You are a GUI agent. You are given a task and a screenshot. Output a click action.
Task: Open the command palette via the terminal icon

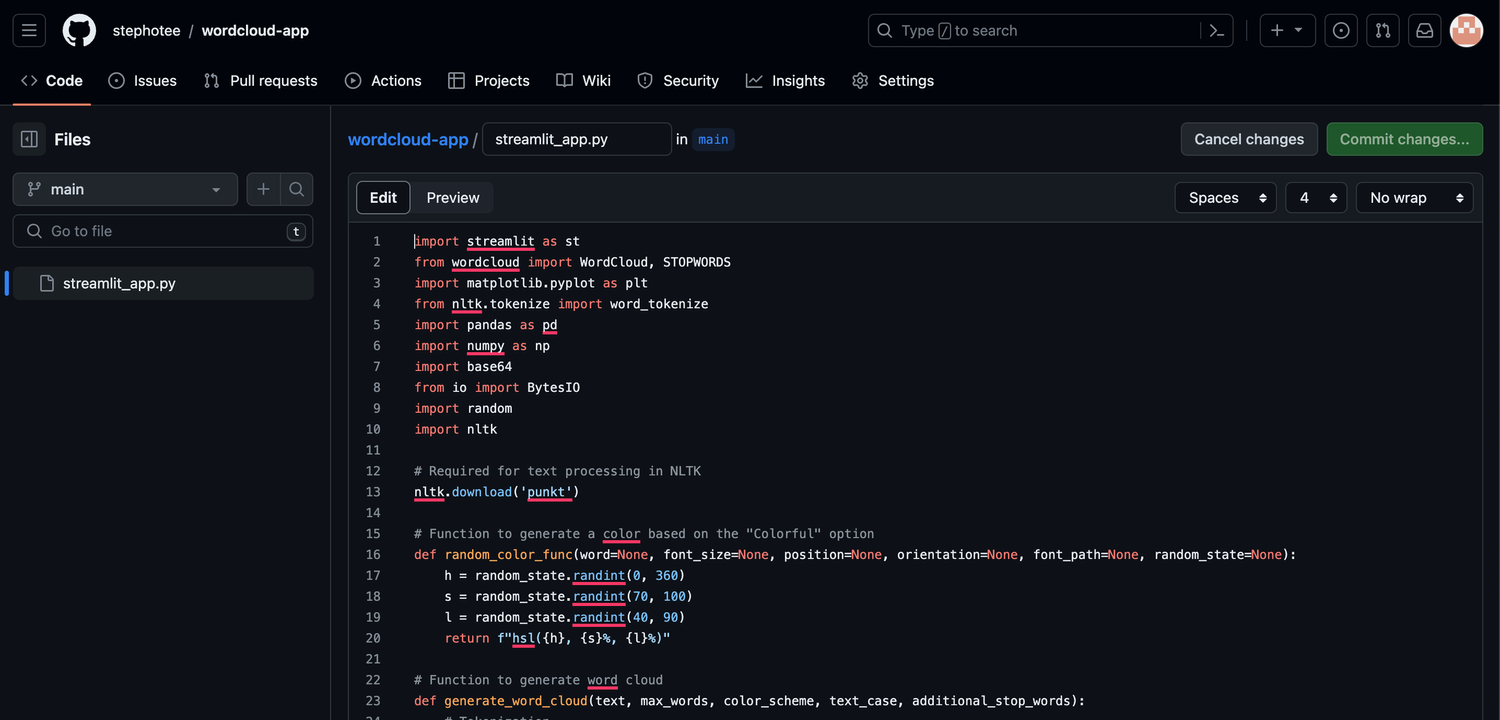tap(1216, 30)
